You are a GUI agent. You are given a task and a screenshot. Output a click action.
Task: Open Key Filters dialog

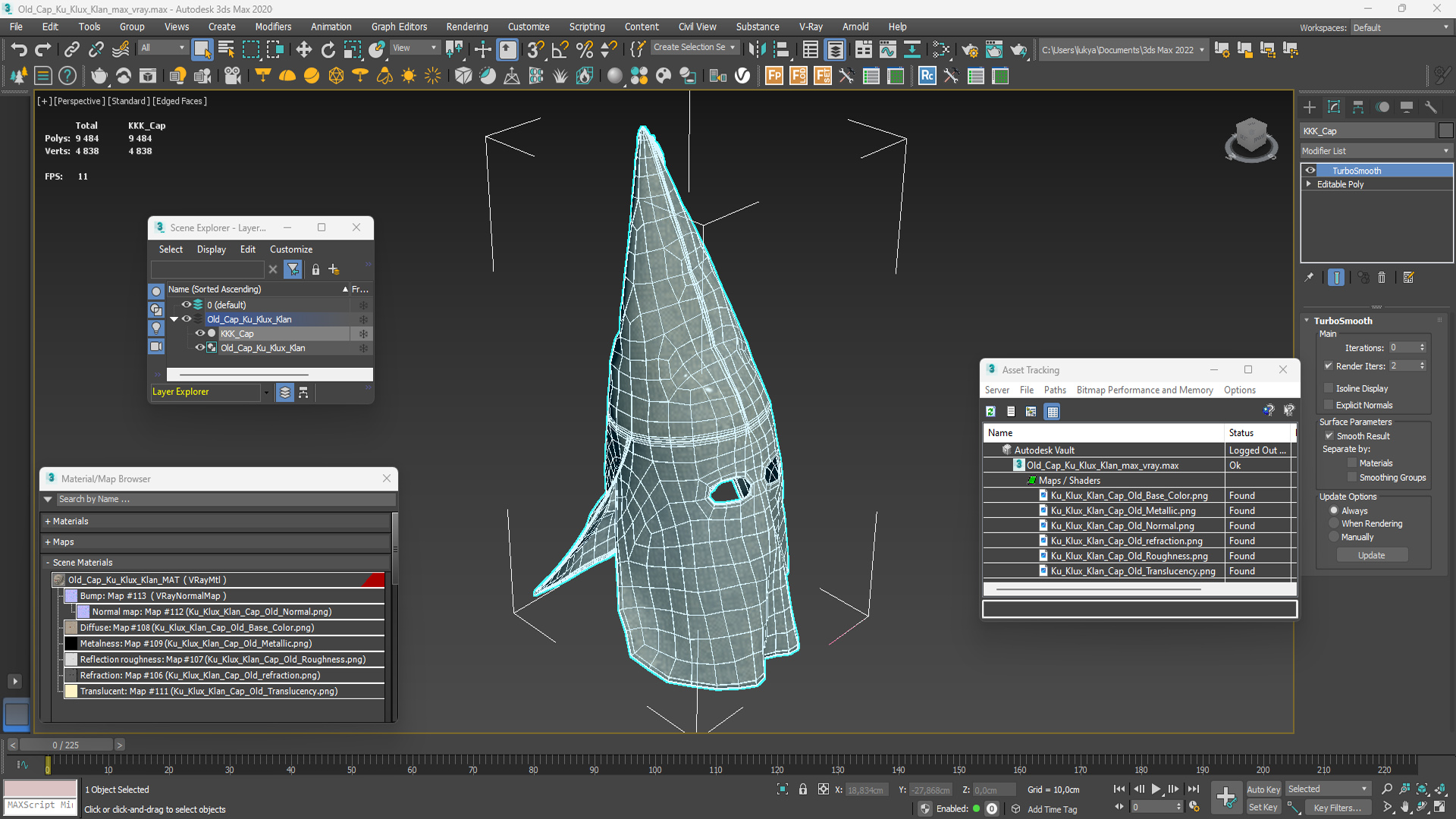coord(1337,808)
